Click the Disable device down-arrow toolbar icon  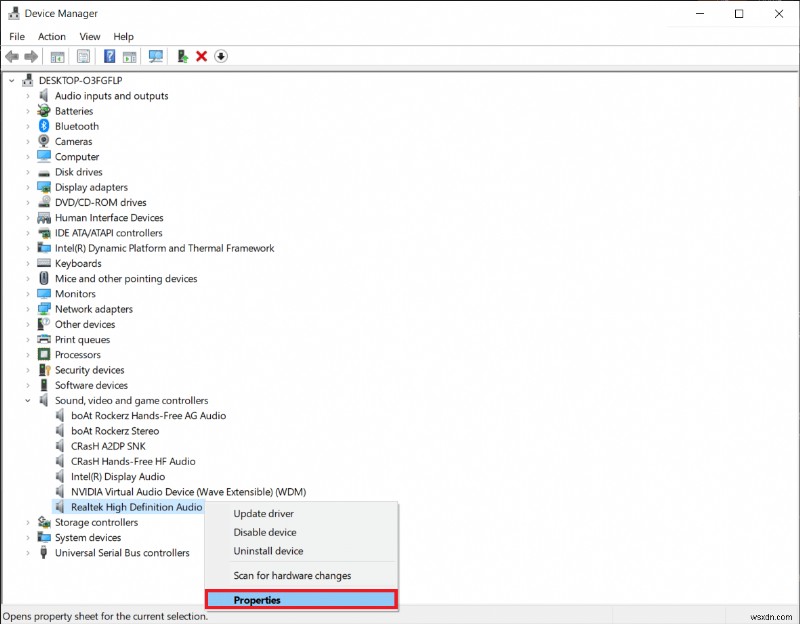(221, 56)
